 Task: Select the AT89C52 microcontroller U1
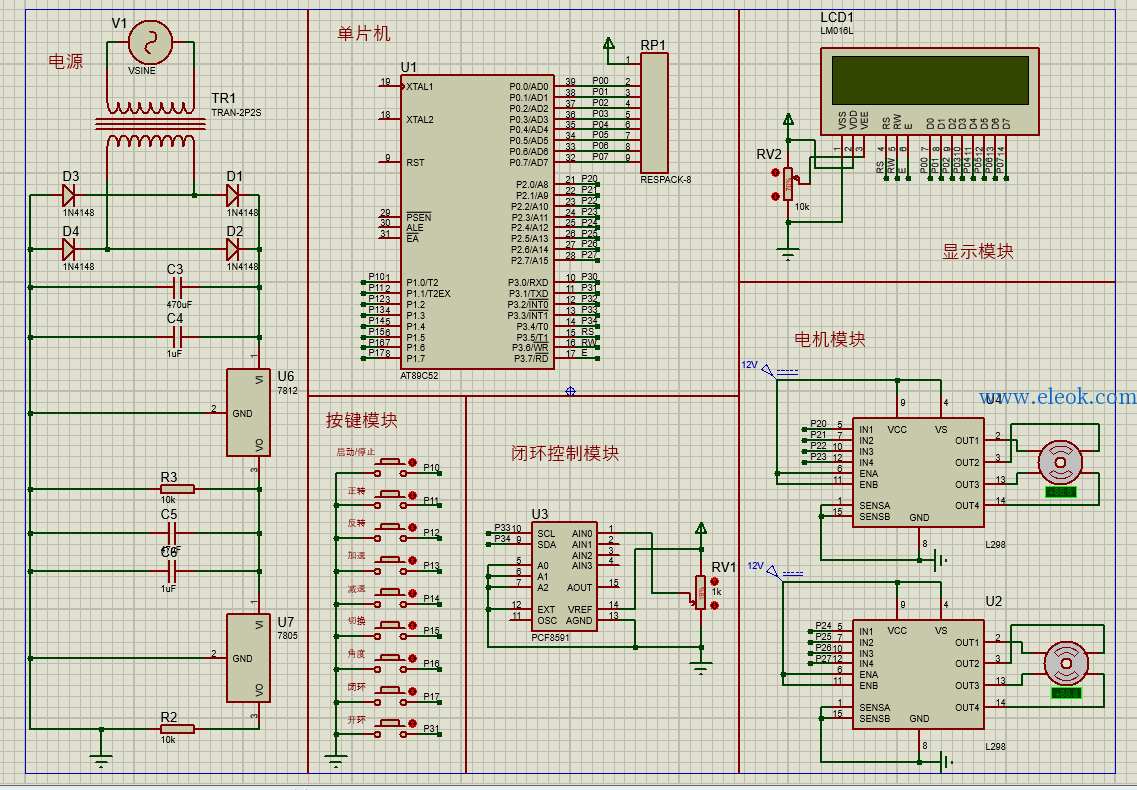tap(477, 222)
